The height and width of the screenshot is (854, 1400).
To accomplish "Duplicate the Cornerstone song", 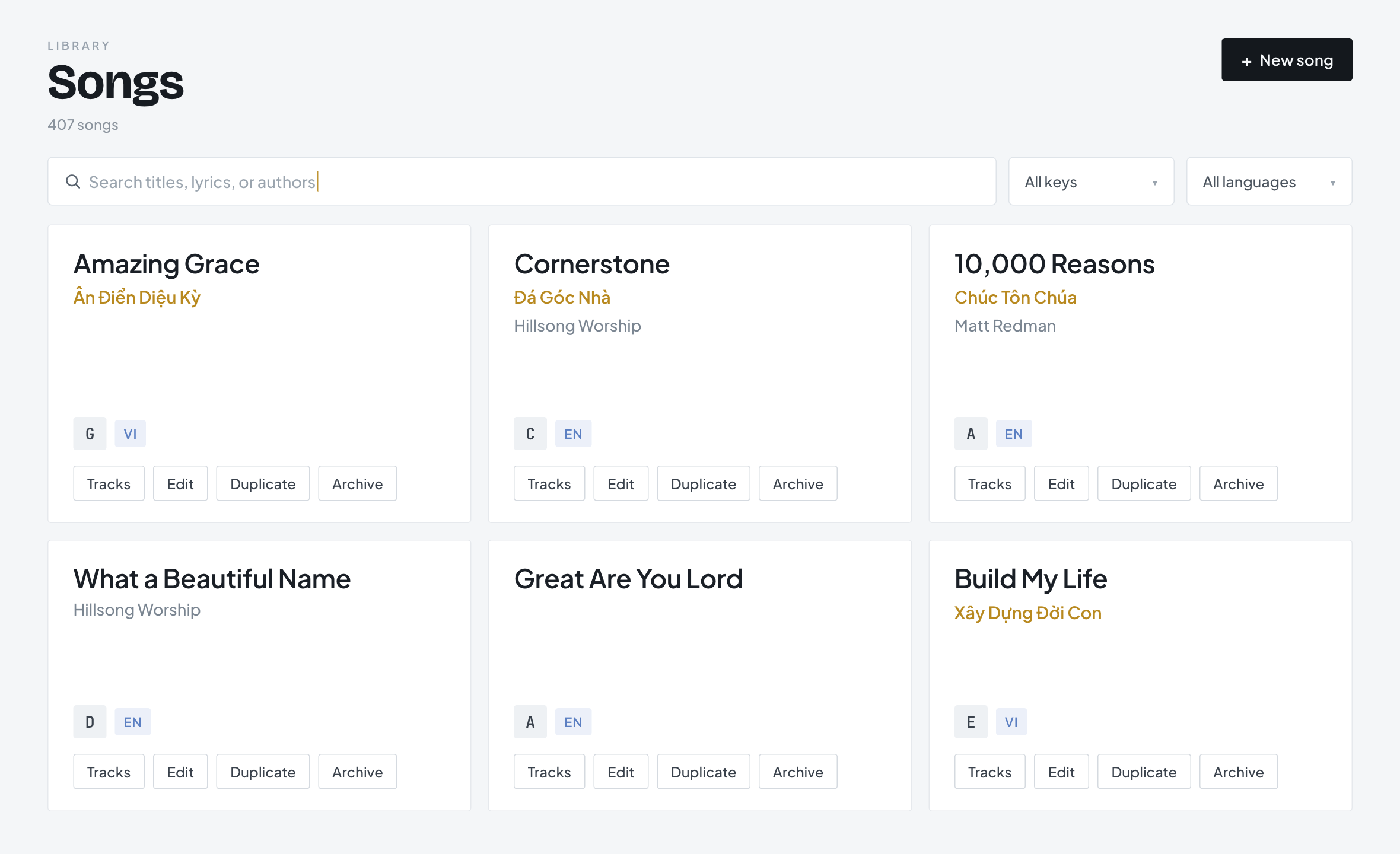I will (x=703, y=483).
